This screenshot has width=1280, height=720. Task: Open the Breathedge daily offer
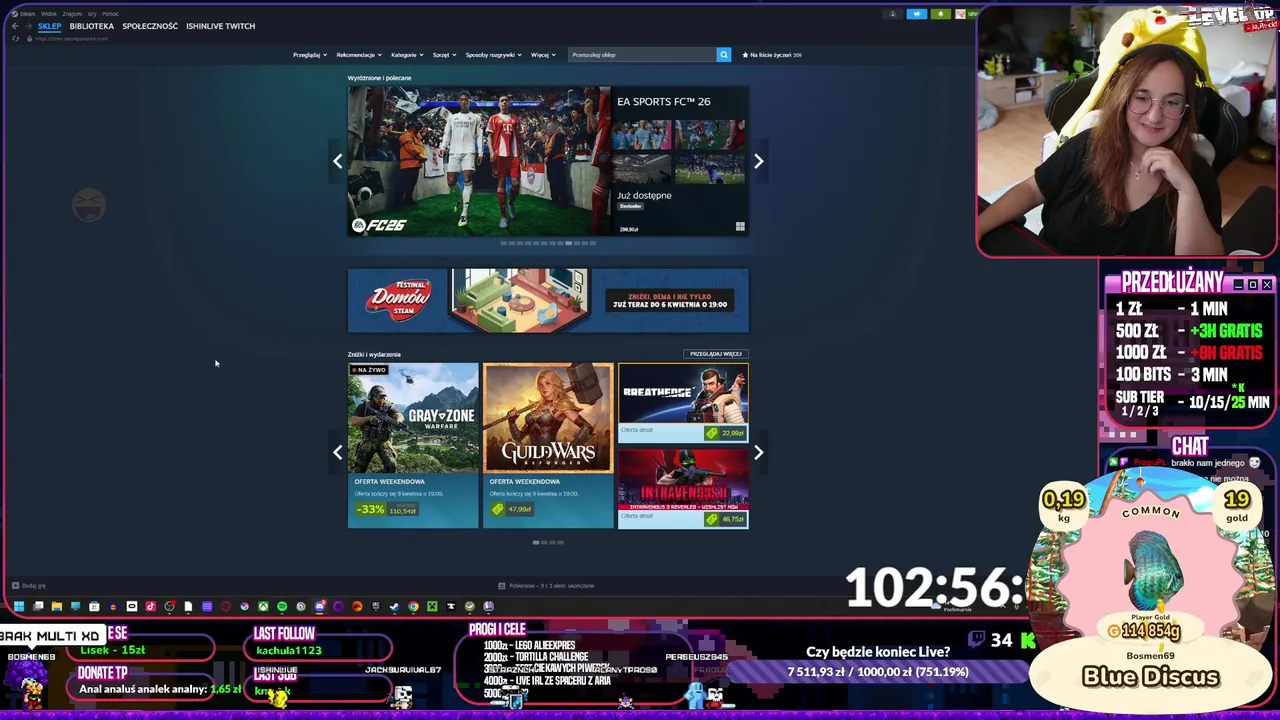[x=683, y=402]
